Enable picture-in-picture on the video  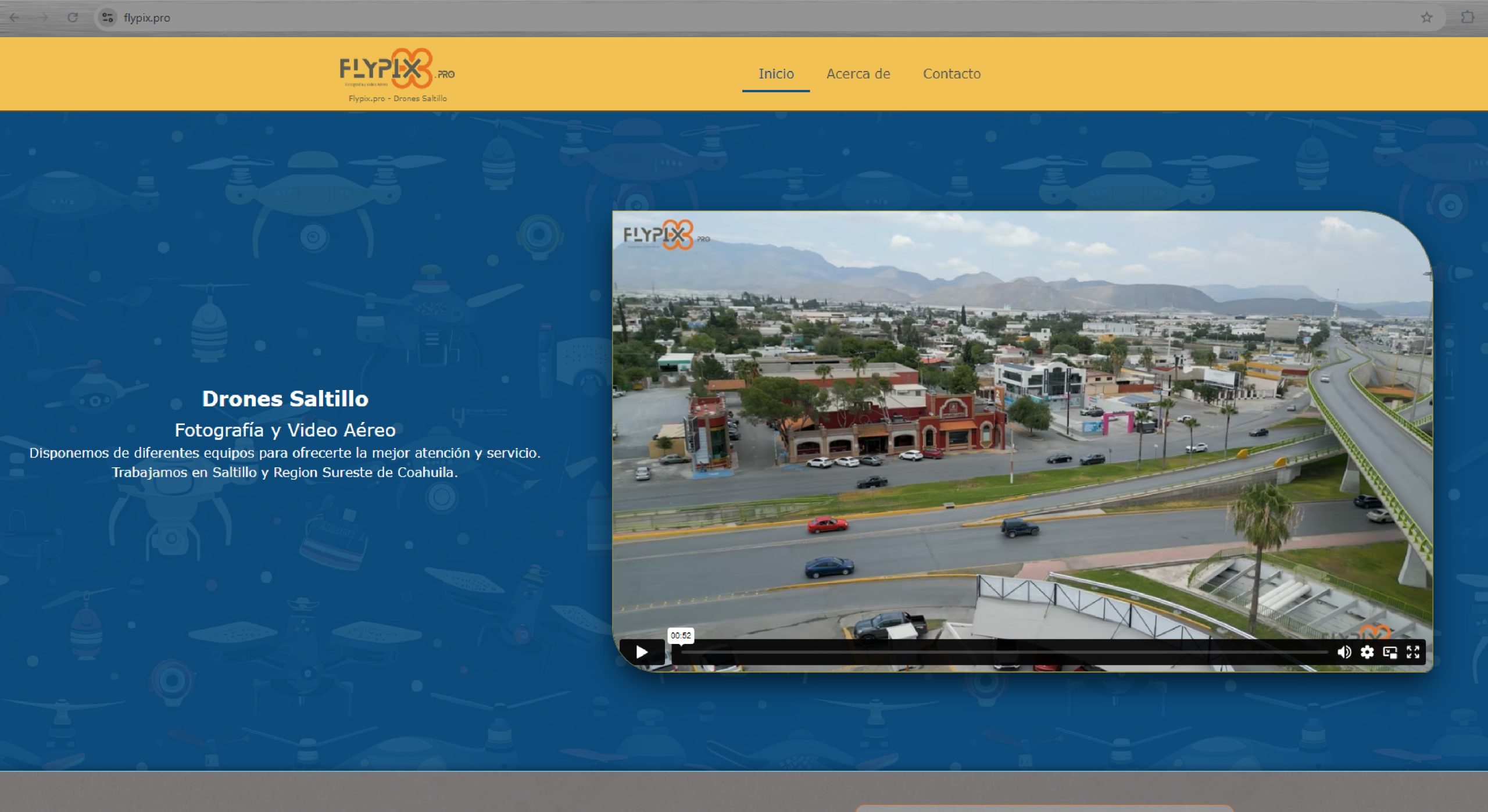1390,652
